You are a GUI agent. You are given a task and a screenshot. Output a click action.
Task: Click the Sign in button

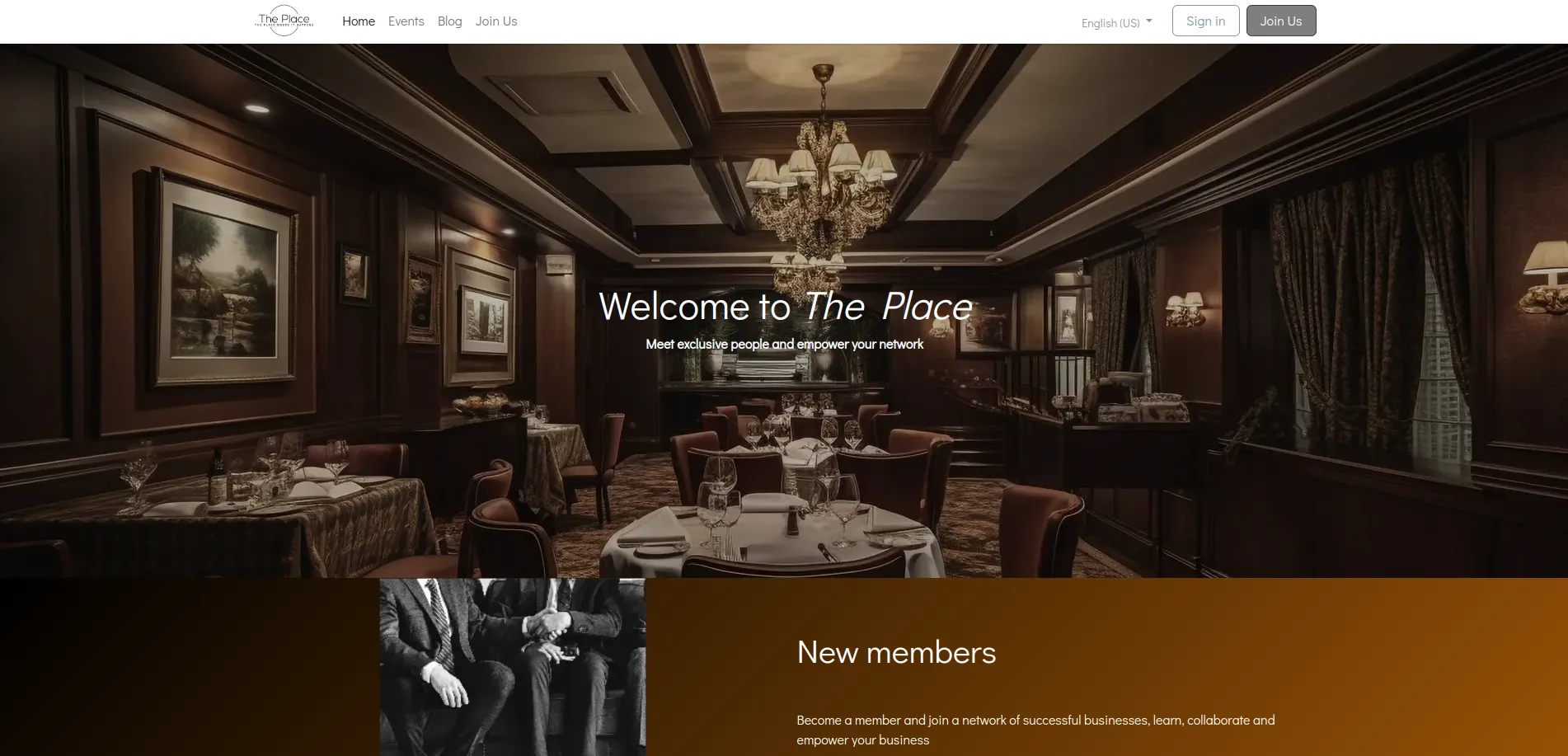[x=1205, y=21]
